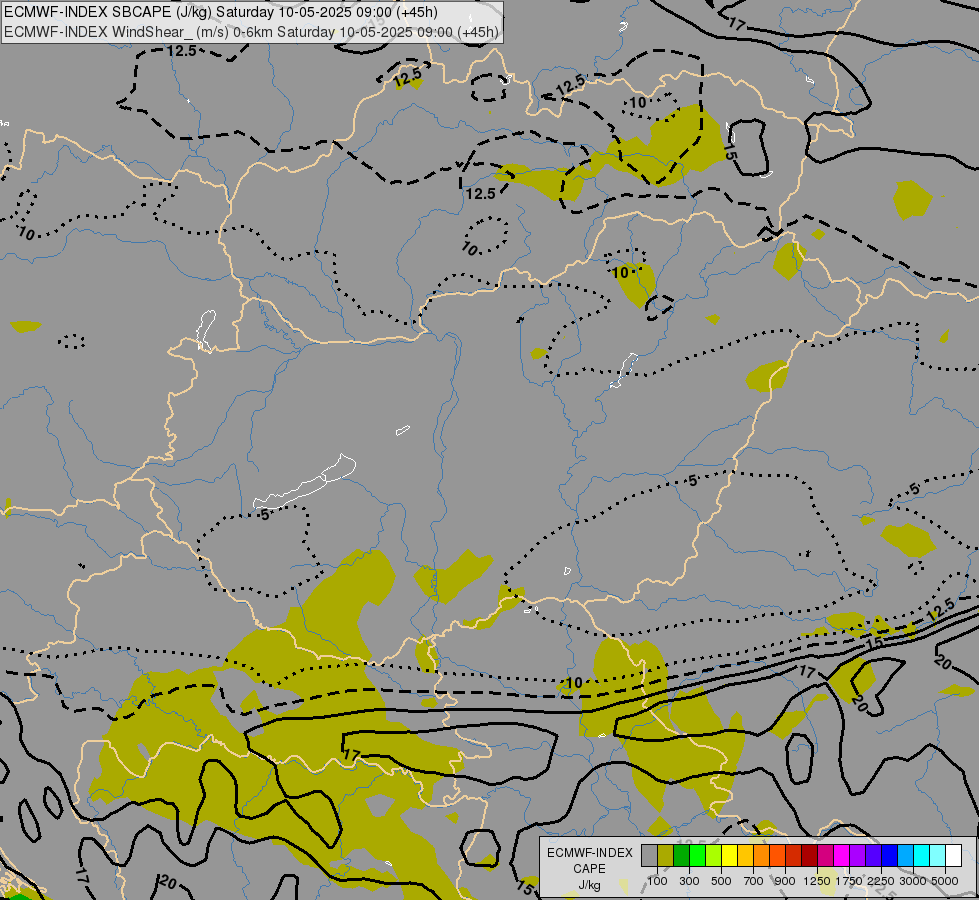Image resolution: width=979 pixels, height=900 pixels.
Task: Click the 5000 label in the legend
Action: [x=945, y=881]
